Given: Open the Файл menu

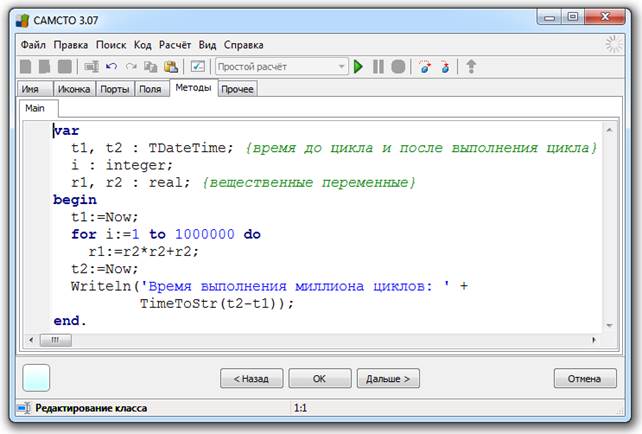Looking at the screenshot, I should pyautogui.click(x=33, y=45).
